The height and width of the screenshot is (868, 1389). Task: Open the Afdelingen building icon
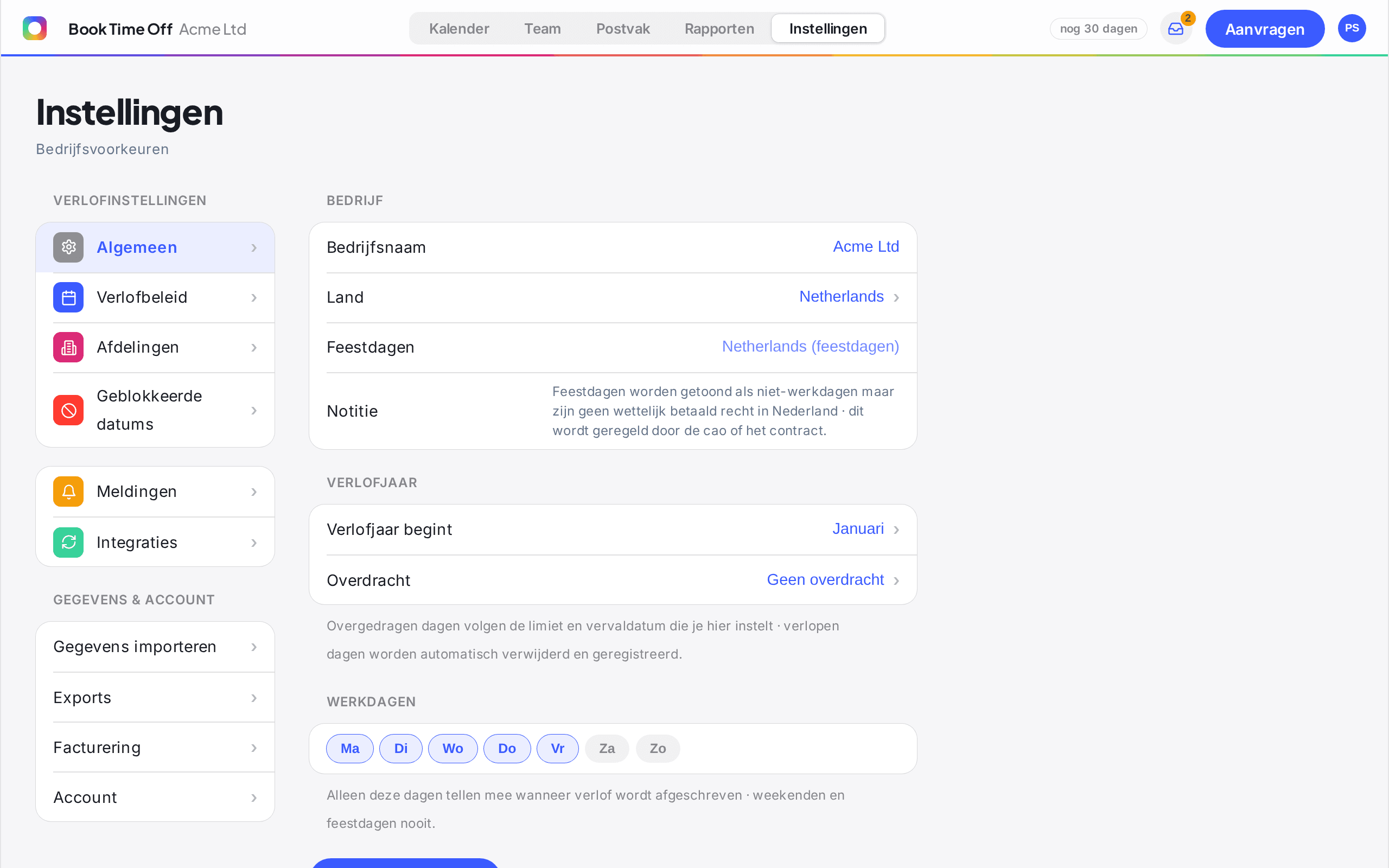point(68,347)
